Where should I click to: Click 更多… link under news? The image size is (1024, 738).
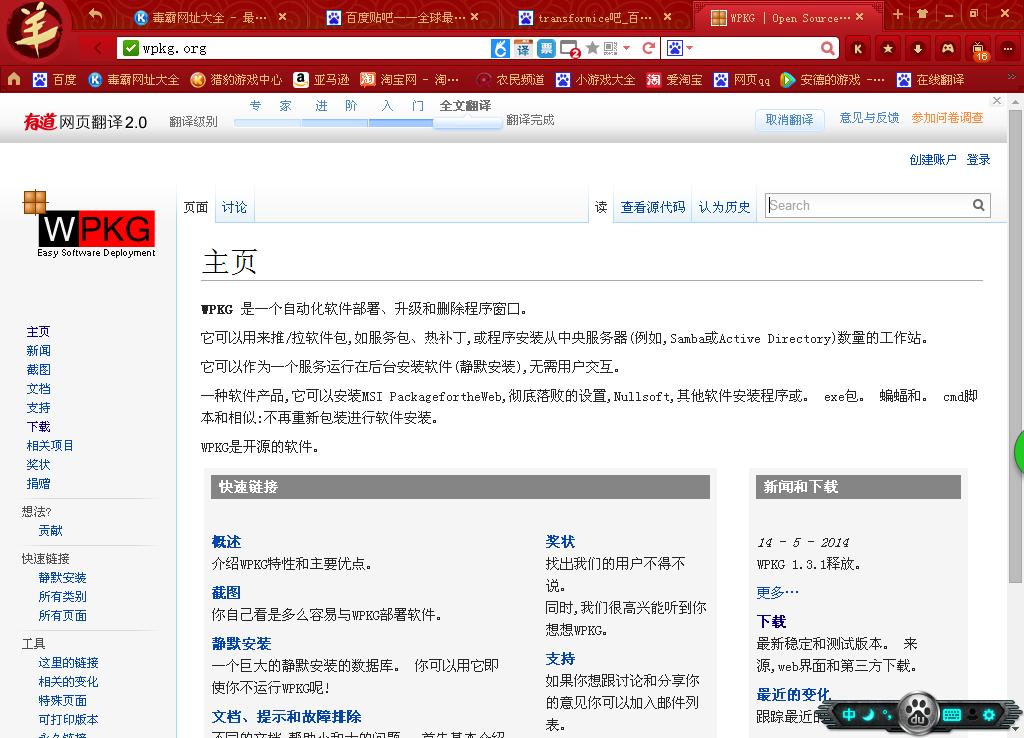tap(777, 592)
